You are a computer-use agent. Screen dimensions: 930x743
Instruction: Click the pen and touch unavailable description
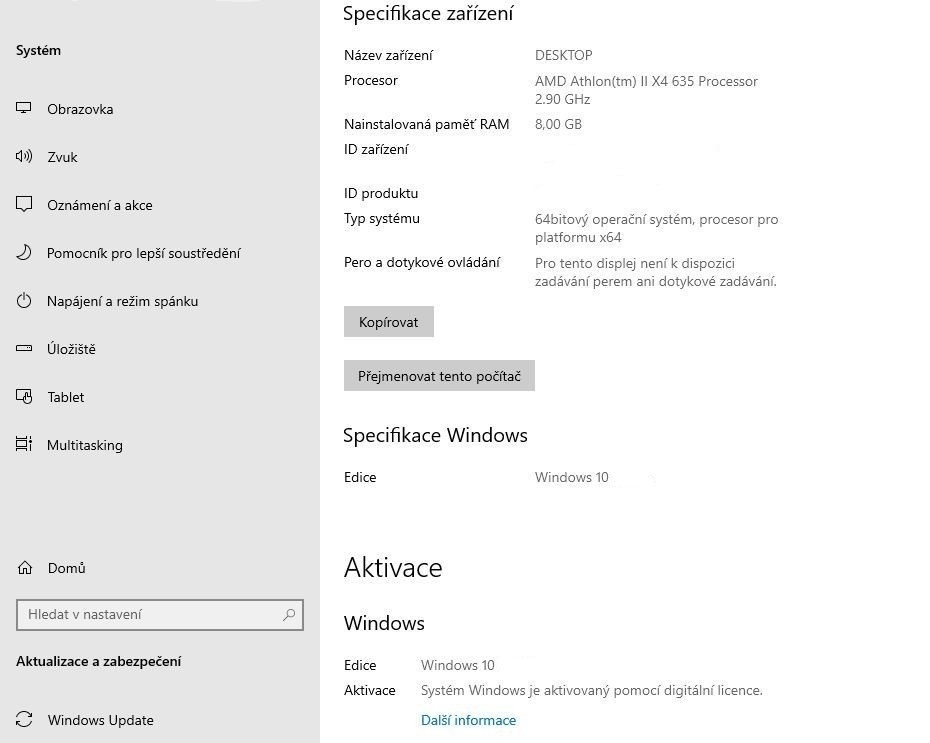click(x=655, y=272)
